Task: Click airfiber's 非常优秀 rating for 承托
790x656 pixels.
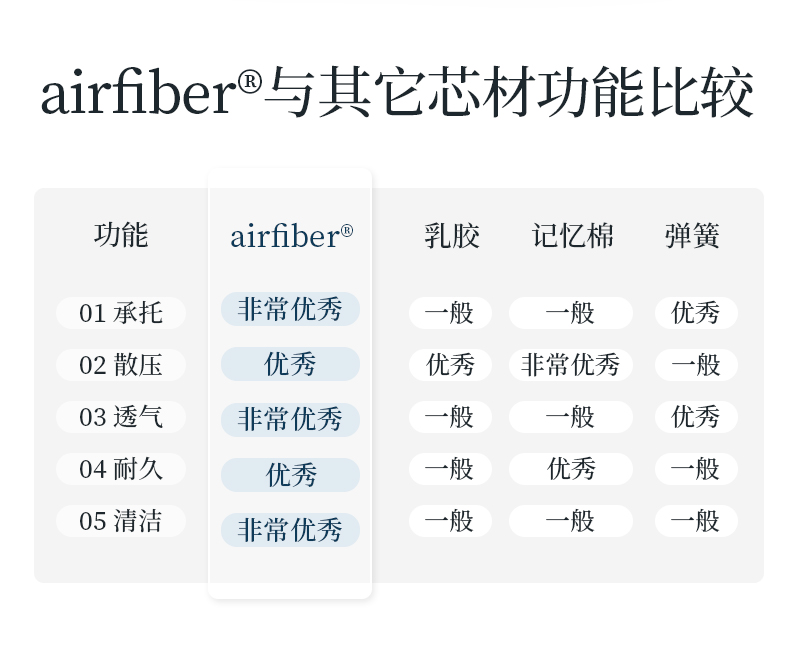Action: pyautogui.click(x=290, y=309)
